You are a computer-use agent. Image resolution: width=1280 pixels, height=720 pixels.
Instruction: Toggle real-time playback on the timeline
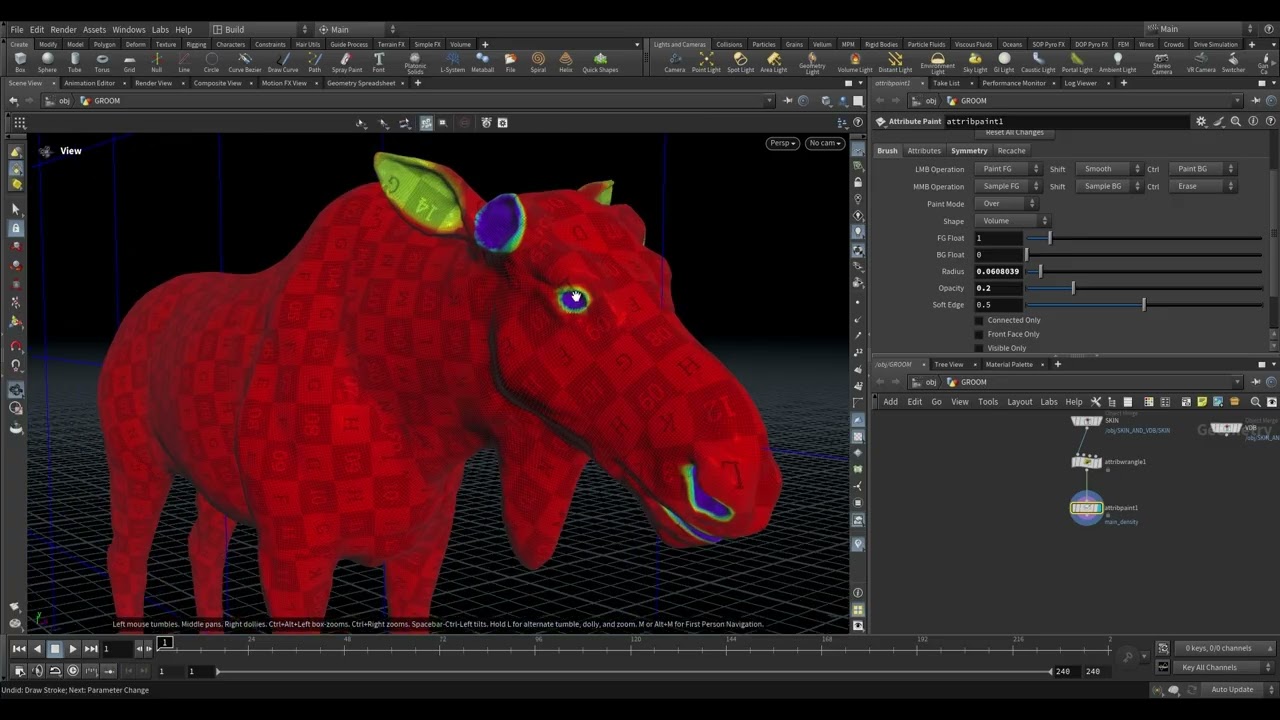tap(73, 671)
